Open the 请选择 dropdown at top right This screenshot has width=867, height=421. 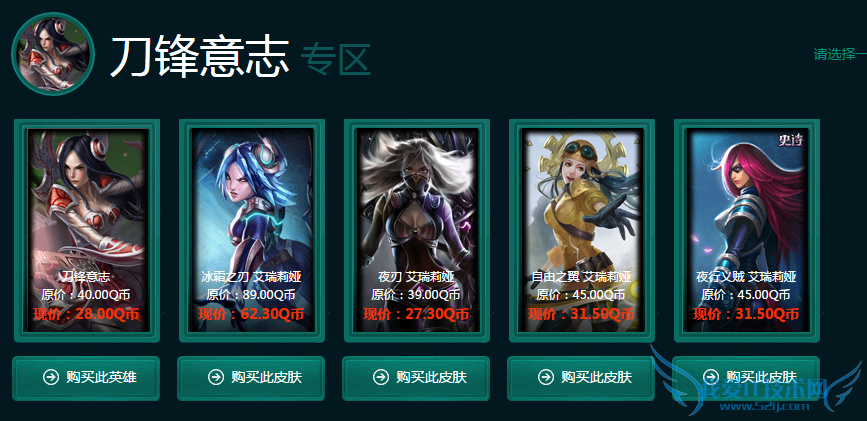point(839,54)
